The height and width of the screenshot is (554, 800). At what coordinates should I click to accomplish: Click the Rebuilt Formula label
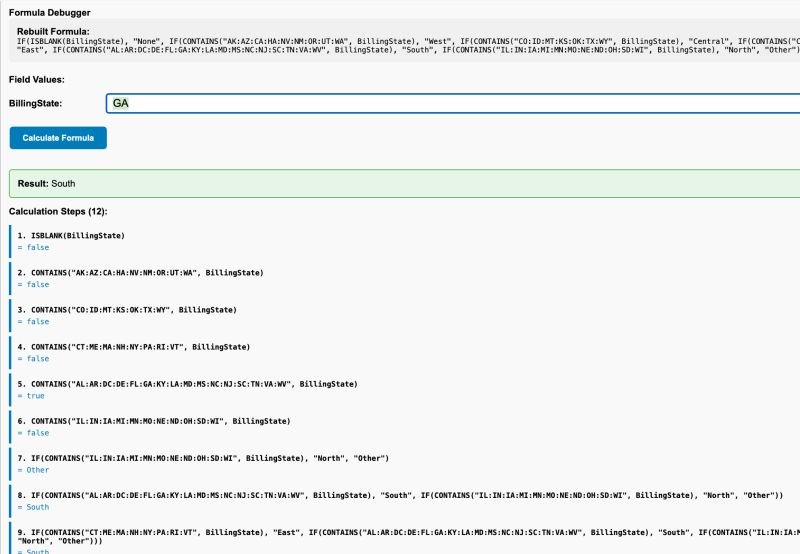[x=53, y=31]
